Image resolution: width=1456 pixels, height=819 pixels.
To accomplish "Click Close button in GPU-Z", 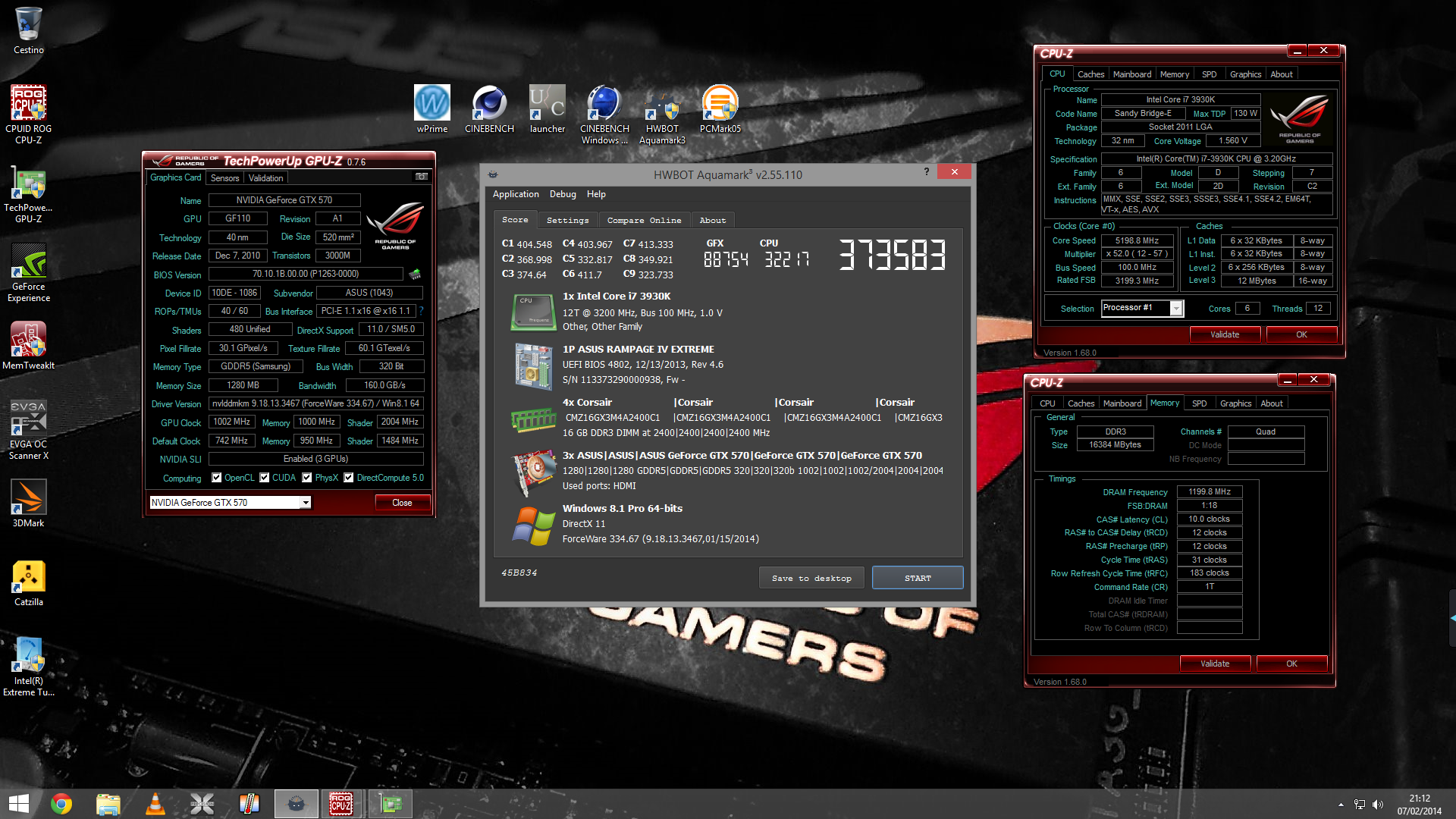I will [402, 503].
